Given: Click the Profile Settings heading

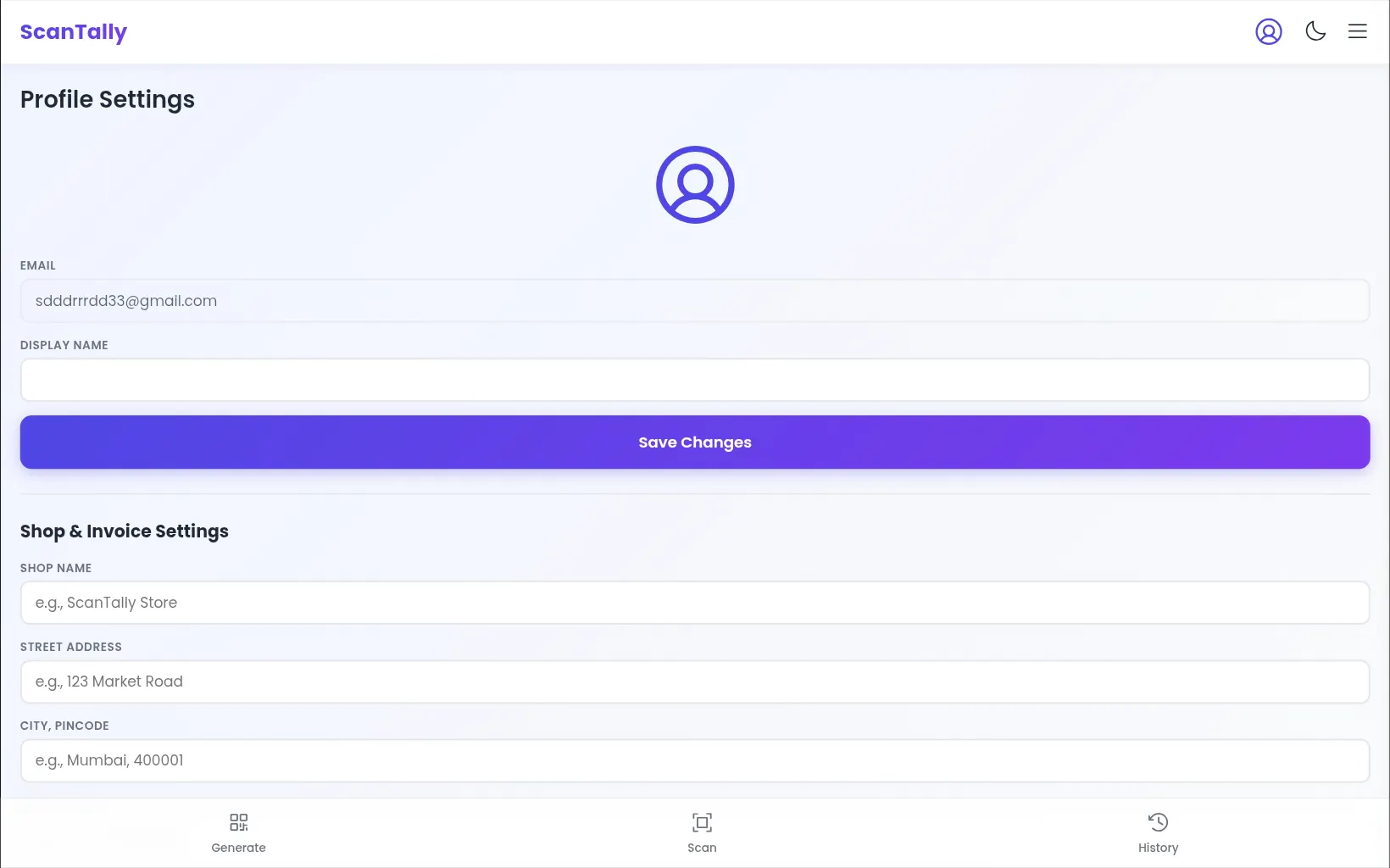Looking at the screenshot, I should click(108, 100).
